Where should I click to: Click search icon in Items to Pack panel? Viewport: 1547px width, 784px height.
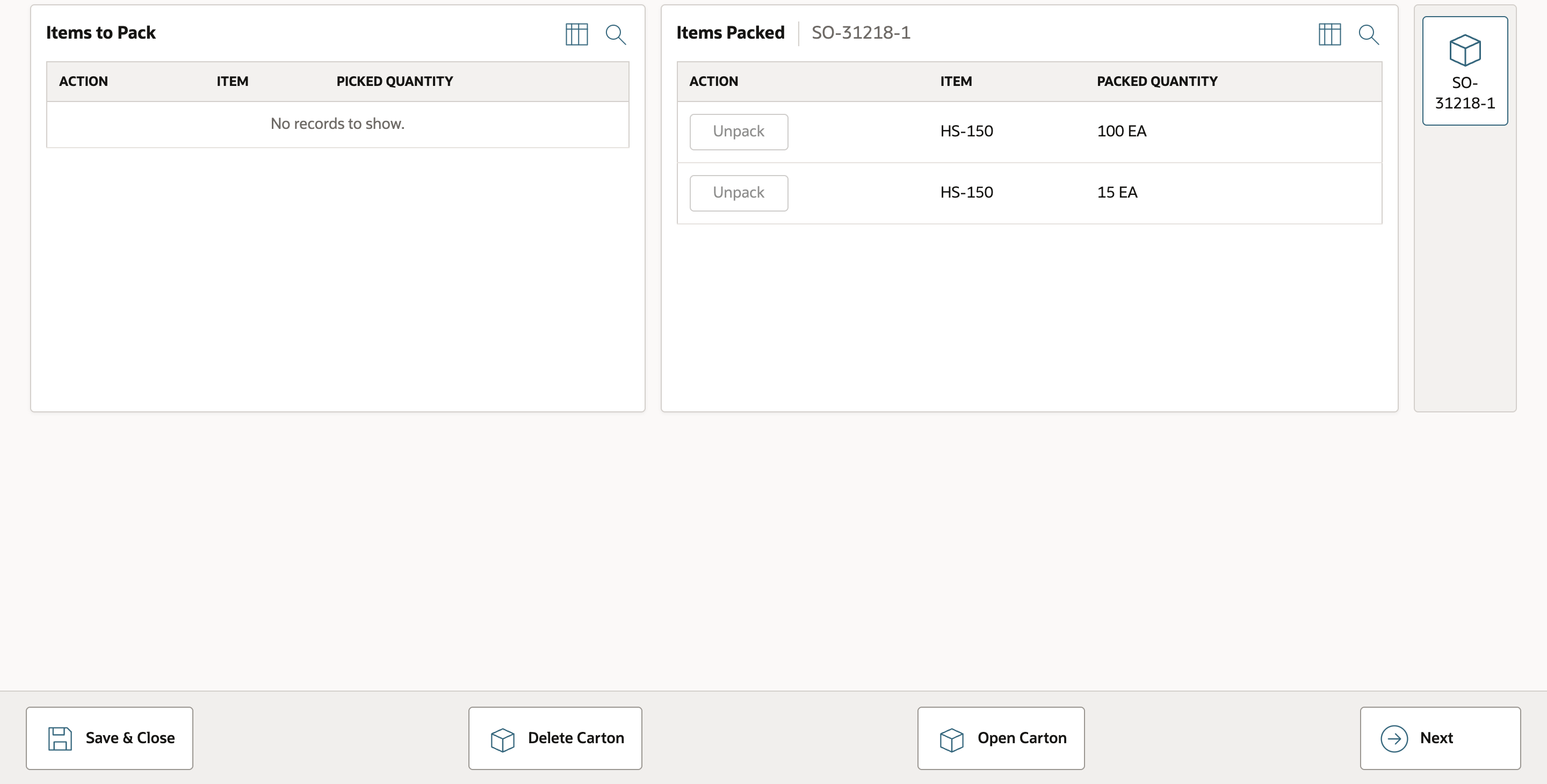tap(616, 34)
